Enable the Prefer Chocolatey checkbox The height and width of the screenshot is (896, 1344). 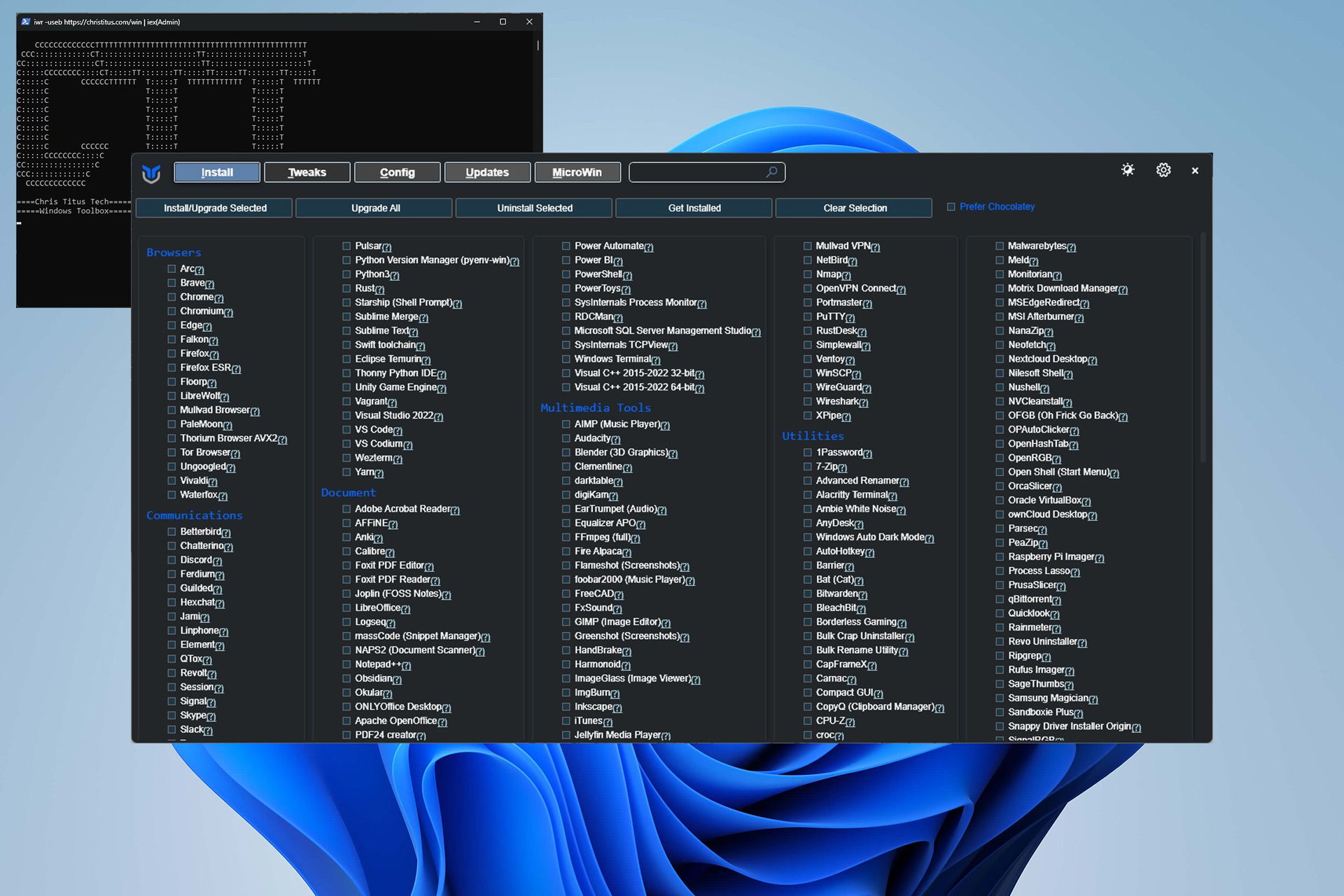point(951,206)
